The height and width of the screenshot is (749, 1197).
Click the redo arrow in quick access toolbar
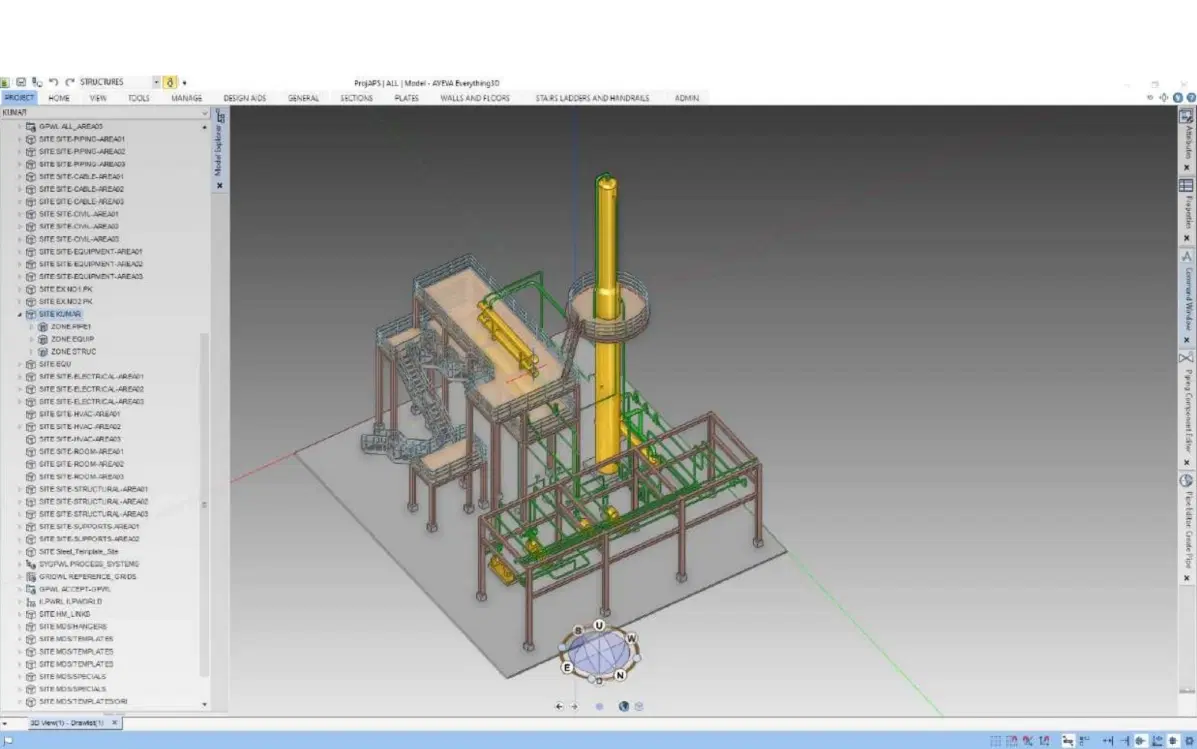tap(69, 82)
